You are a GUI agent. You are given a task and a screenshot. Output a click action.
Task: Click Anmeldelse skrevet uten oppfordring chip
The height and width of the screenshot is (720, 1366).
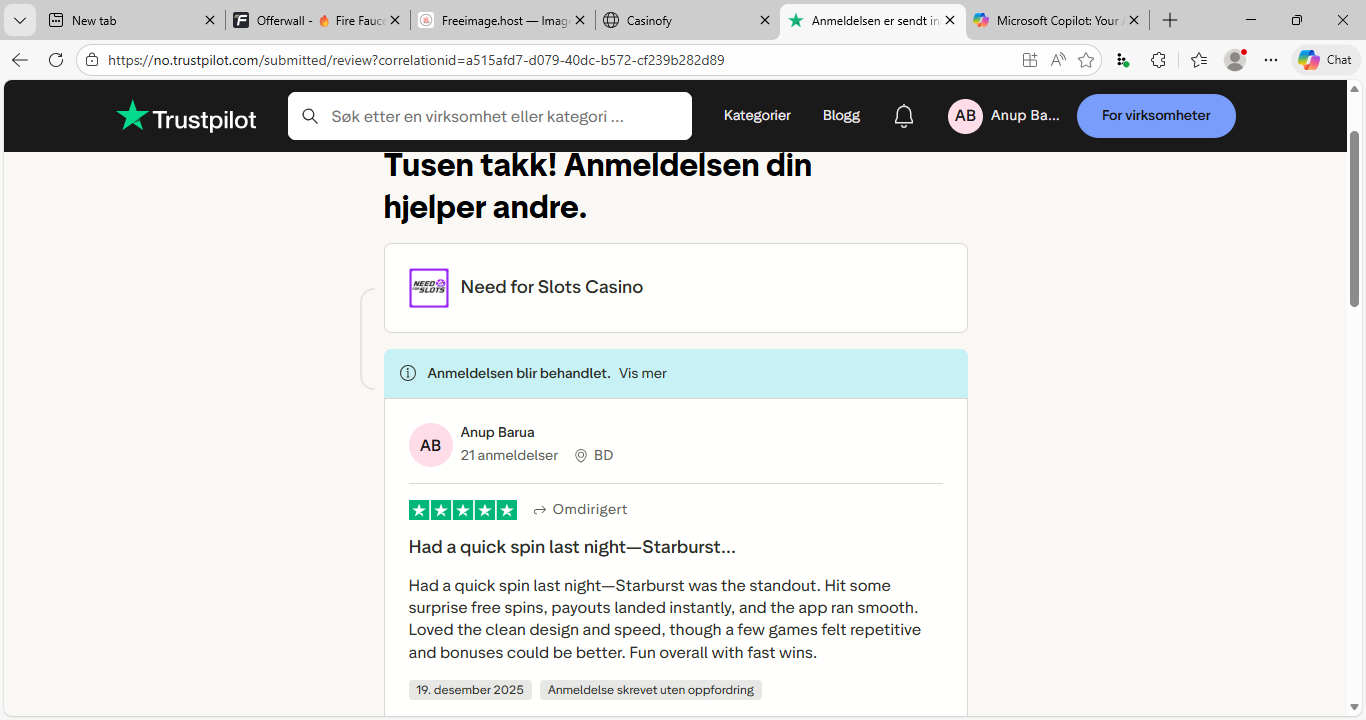[x=651, y=690]
